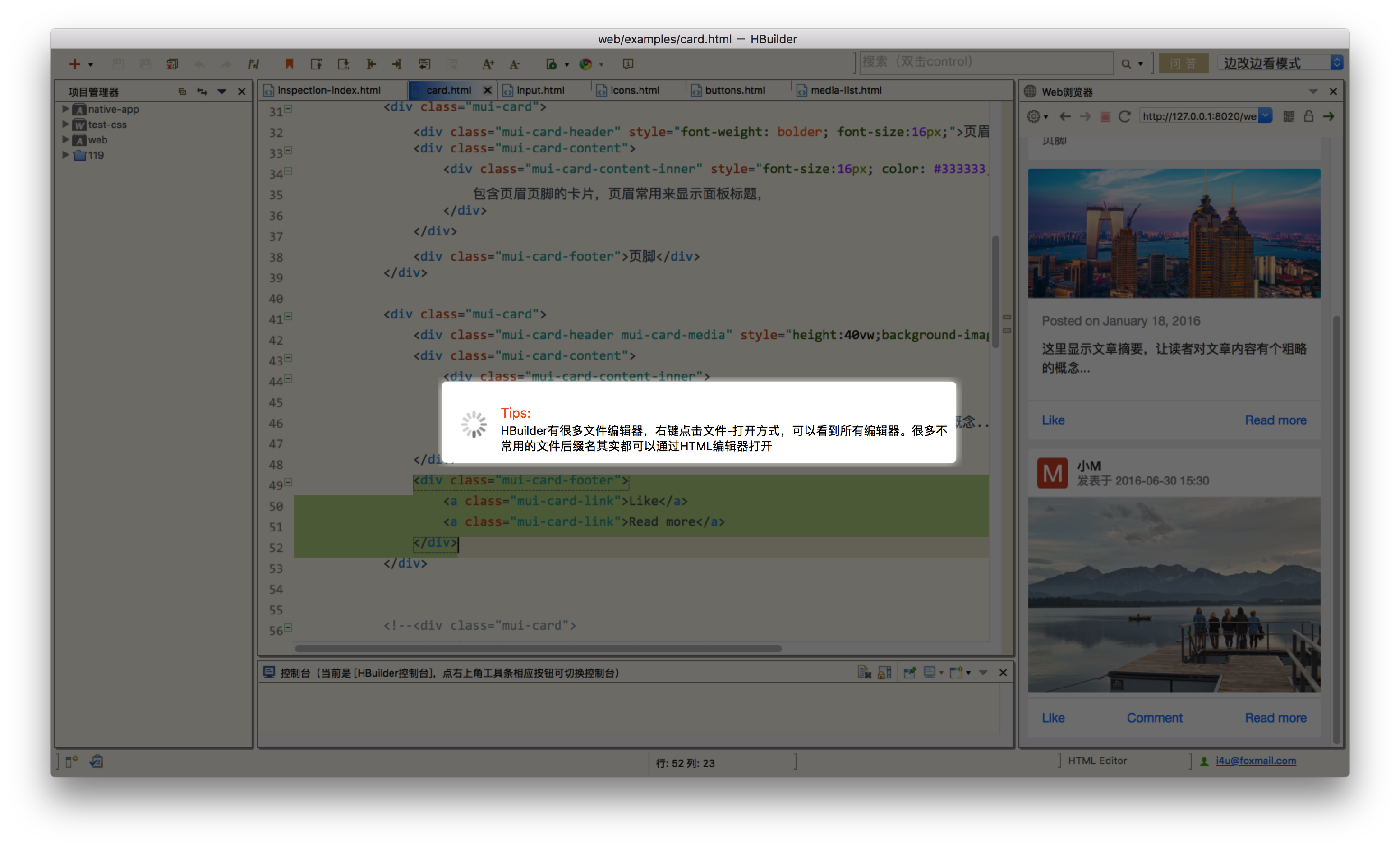Viewport: 1400px width, 849px height.
Task: Click the Chrome browser run icon
Action: 585,64
